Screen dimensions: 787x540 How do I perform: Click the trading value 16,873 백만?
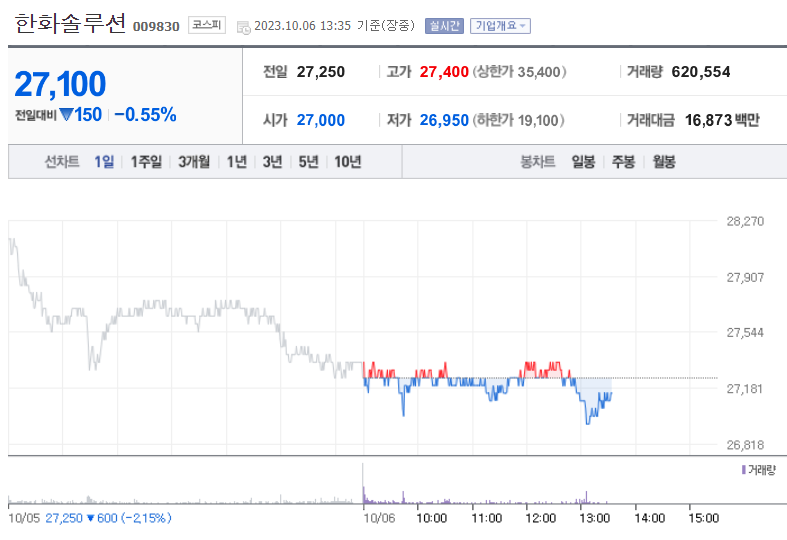tap(722, 120)
